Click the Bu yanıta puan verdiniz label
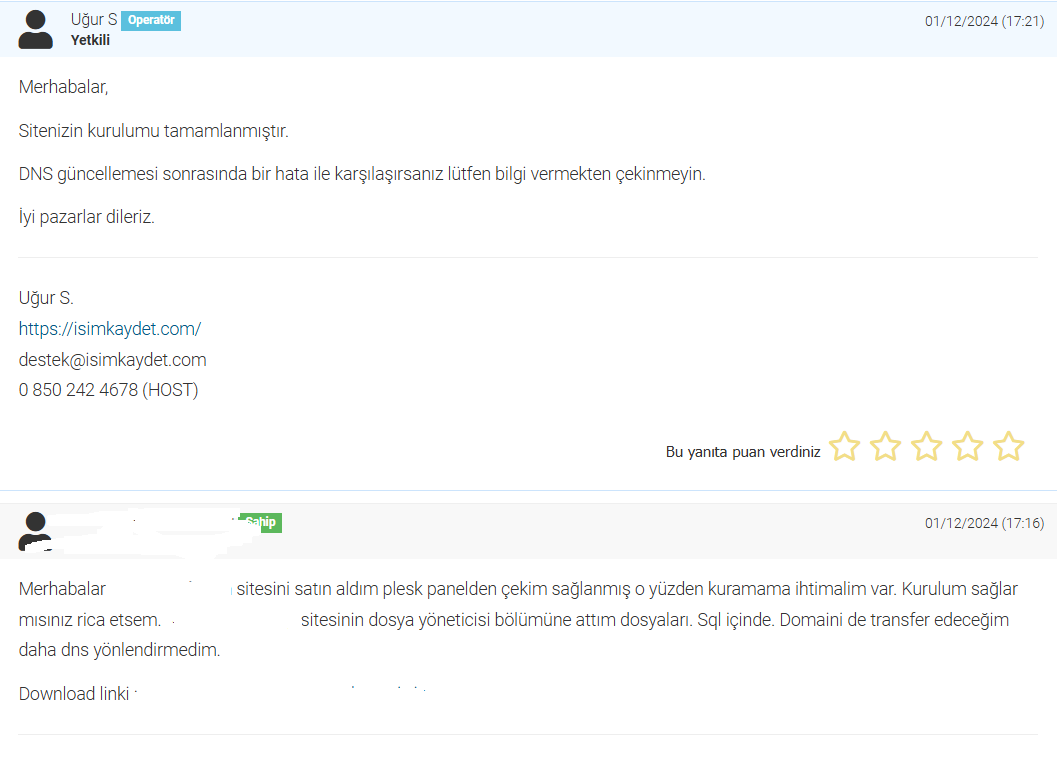The width and height of the screenshot is (1057, 765). pos(743,452)
